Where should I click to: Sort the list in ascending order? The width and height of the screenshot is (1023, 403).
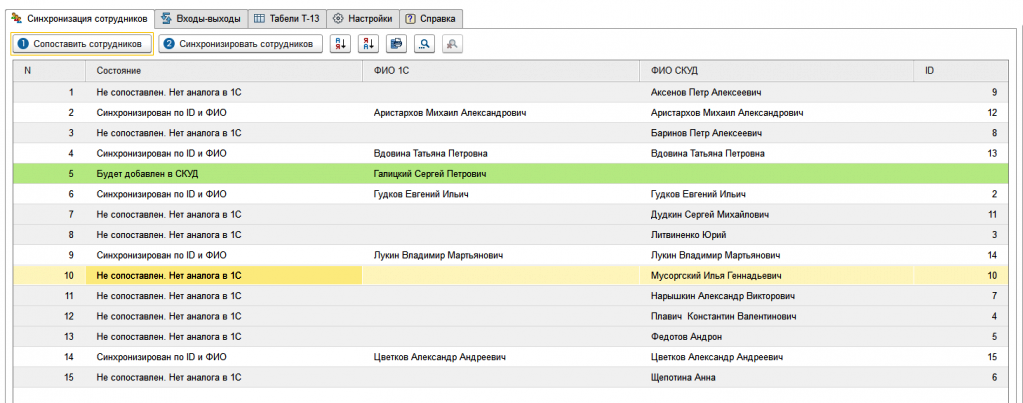[341, 44]
